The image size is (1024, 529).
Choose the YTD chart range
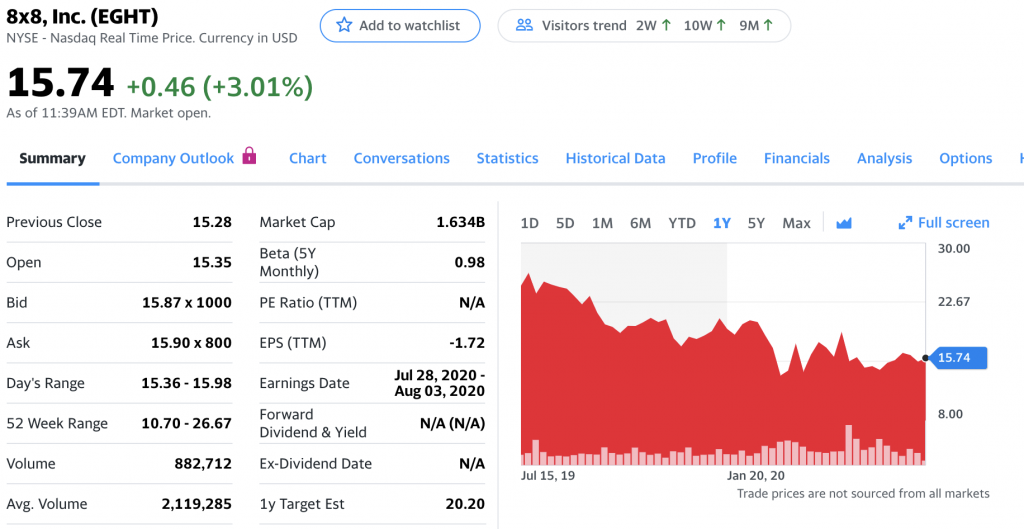[681, 223]
